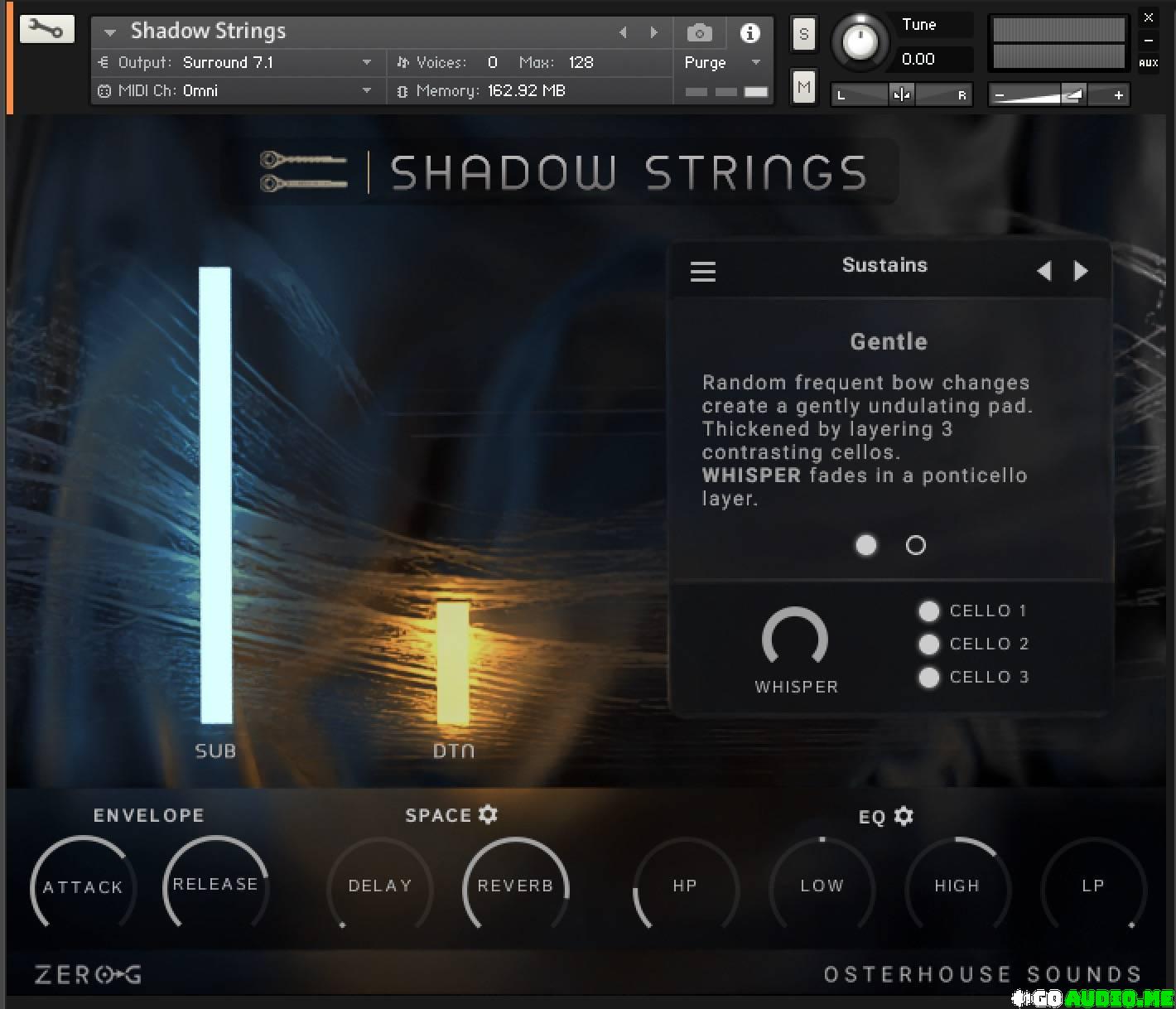Go to previous instrument arrow in header
Viewport: 1176px width, 1009px height.
click(624, 32)
